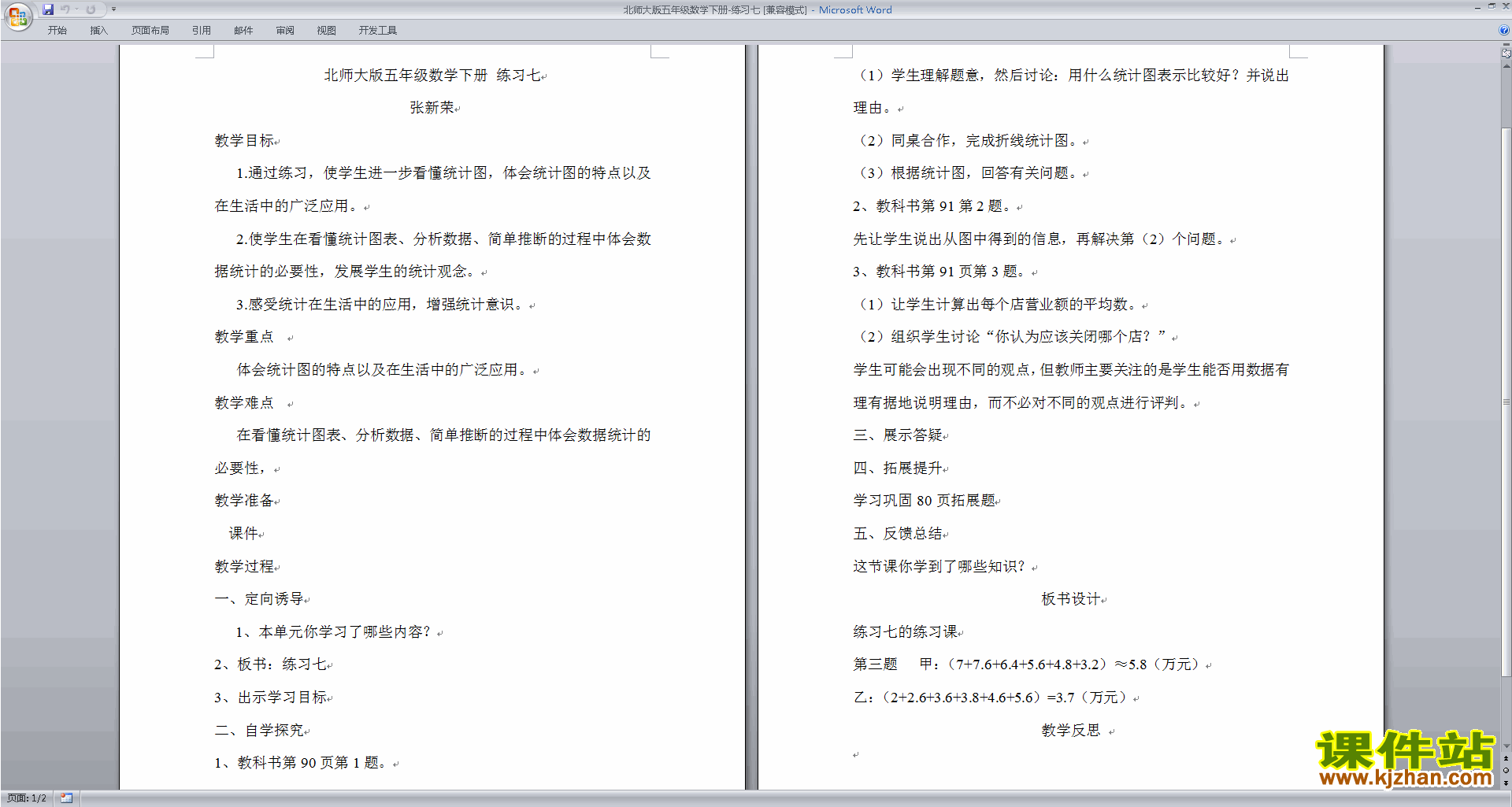The image size is (1512, 807).
Task: Click the Previous Page double-up arrow
Action: pyautogui.click(x=1506, y=759)
